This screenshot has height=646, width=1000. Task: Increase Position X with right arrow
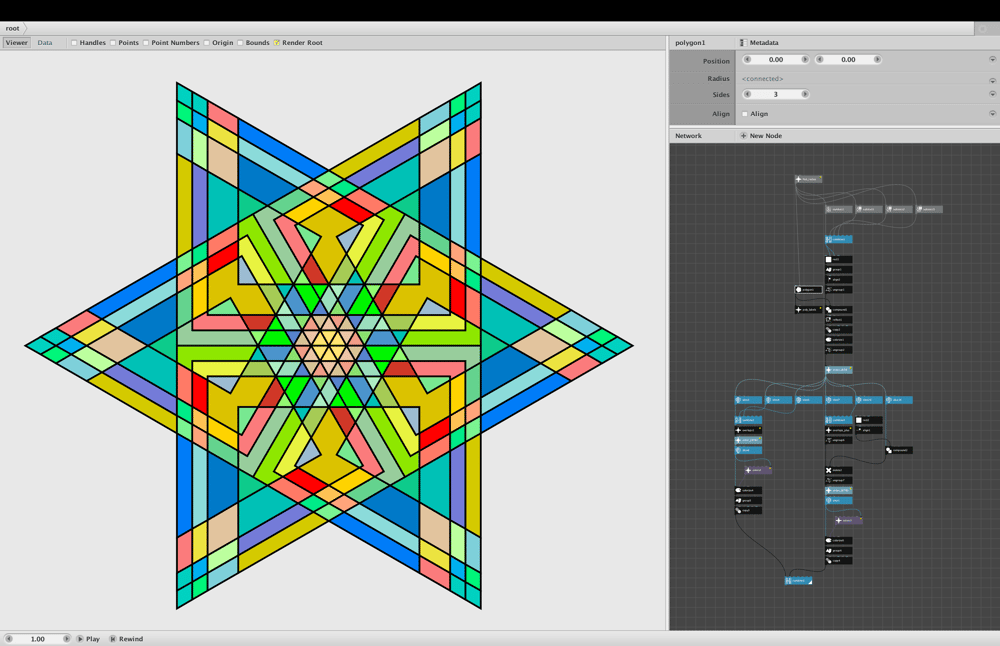[x=805, y=59]
